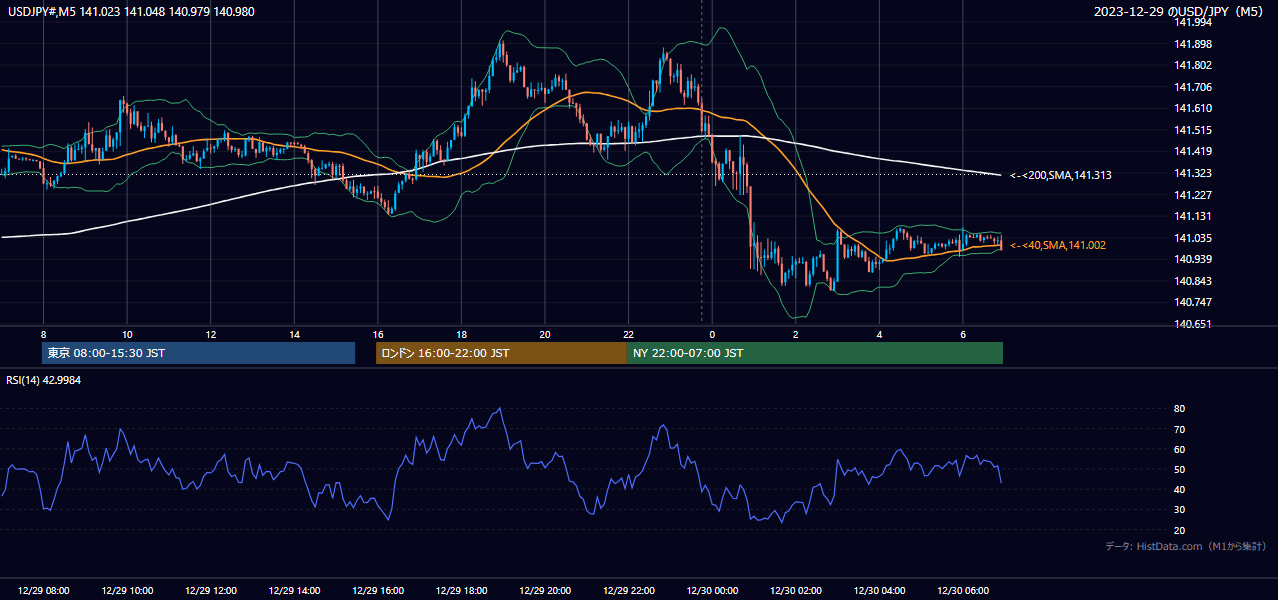The height and width of the screenshot is (600, 1278).
Task: Click the 200 SMA 141.313 label
Action: click(x=1061, y=175)
